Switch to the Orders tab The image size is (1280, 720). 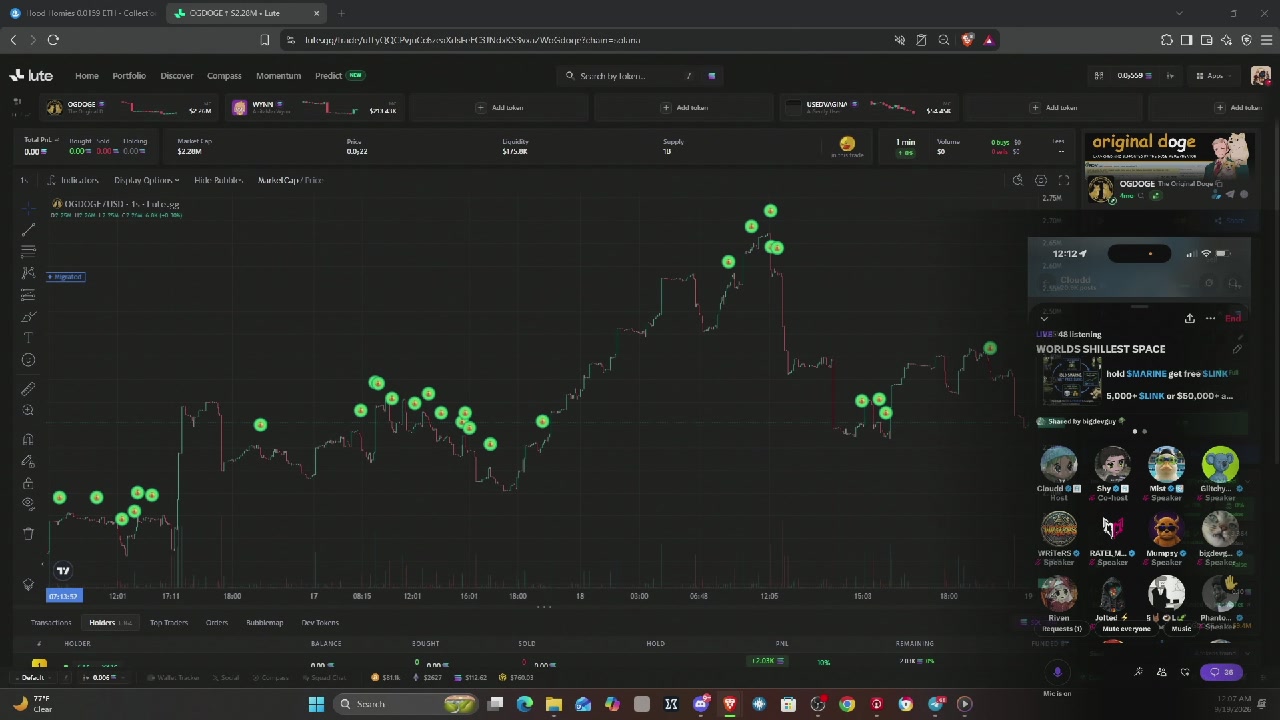tap(217, 623)
